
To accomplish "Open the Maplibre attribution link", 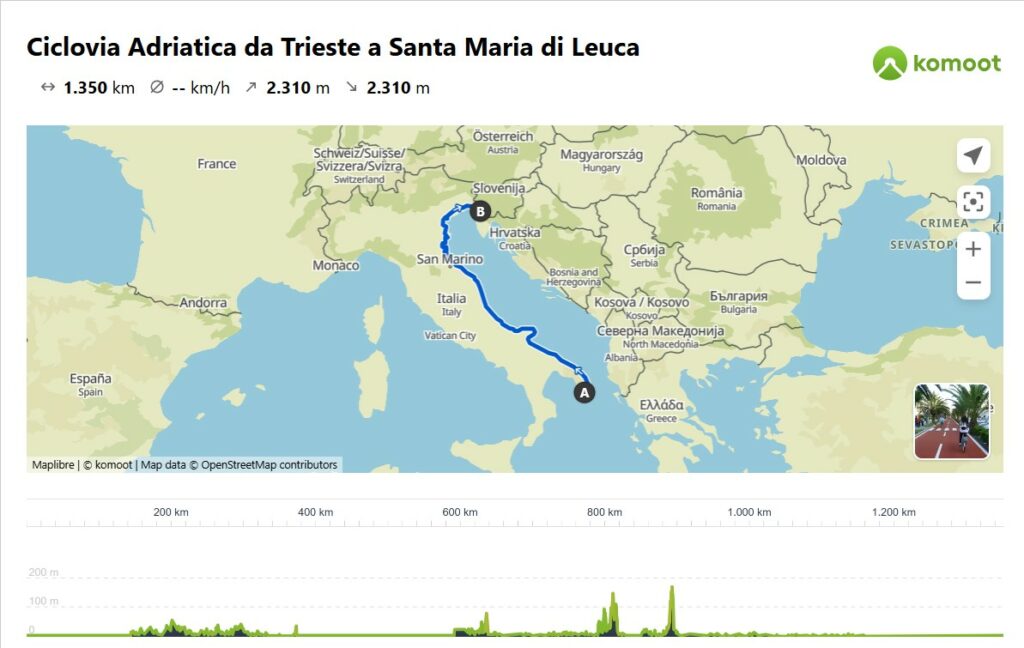I will click(53, 465).
